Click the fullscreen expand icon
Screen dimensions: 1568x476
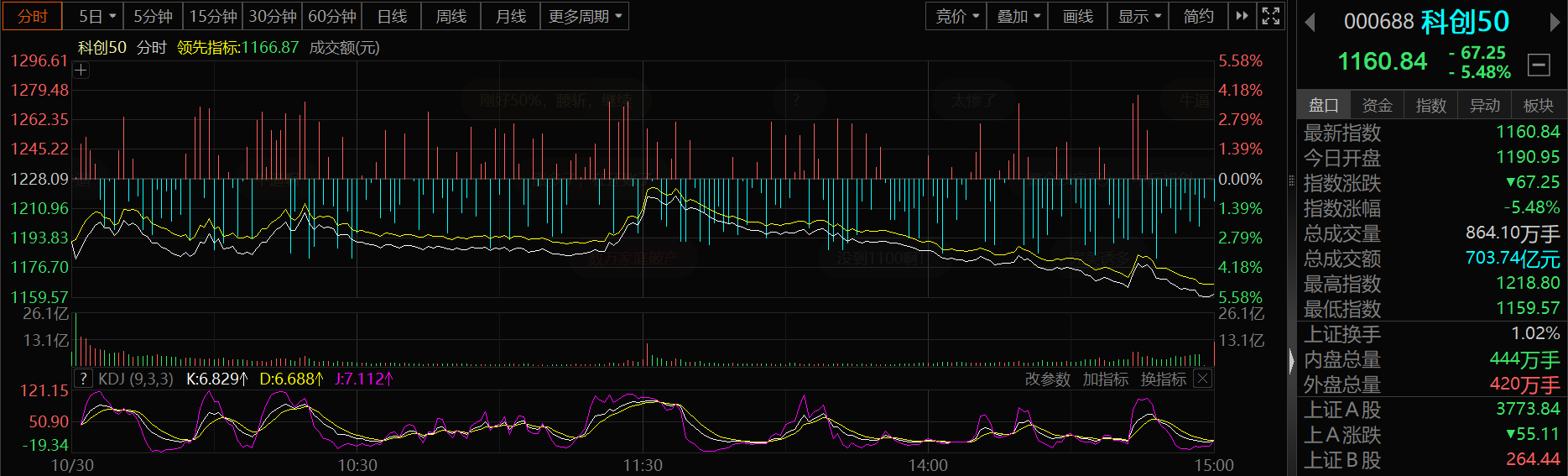click(1271, 16)
